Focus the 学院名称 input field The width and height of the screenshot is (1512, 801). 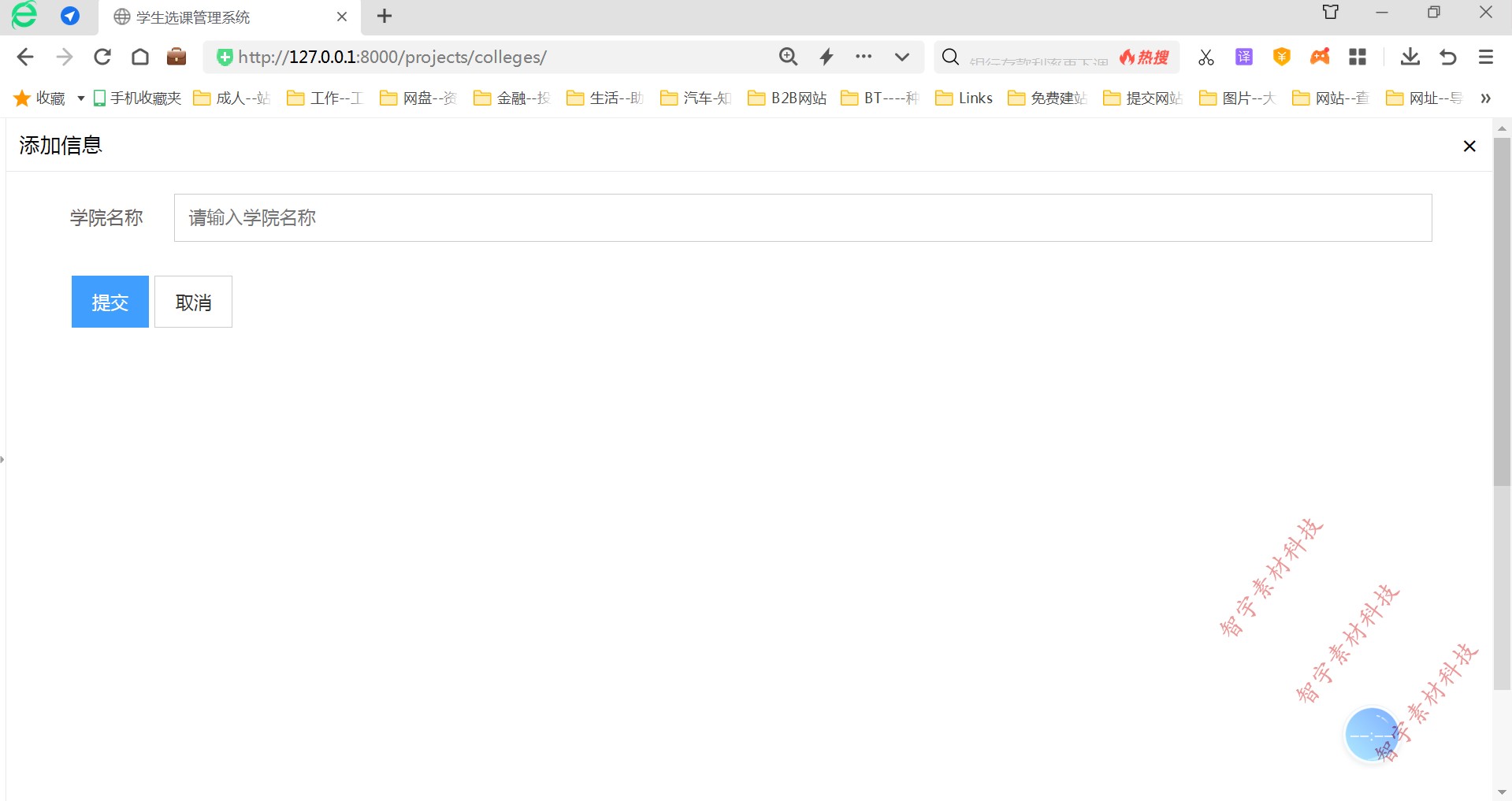tap(802, 218)
